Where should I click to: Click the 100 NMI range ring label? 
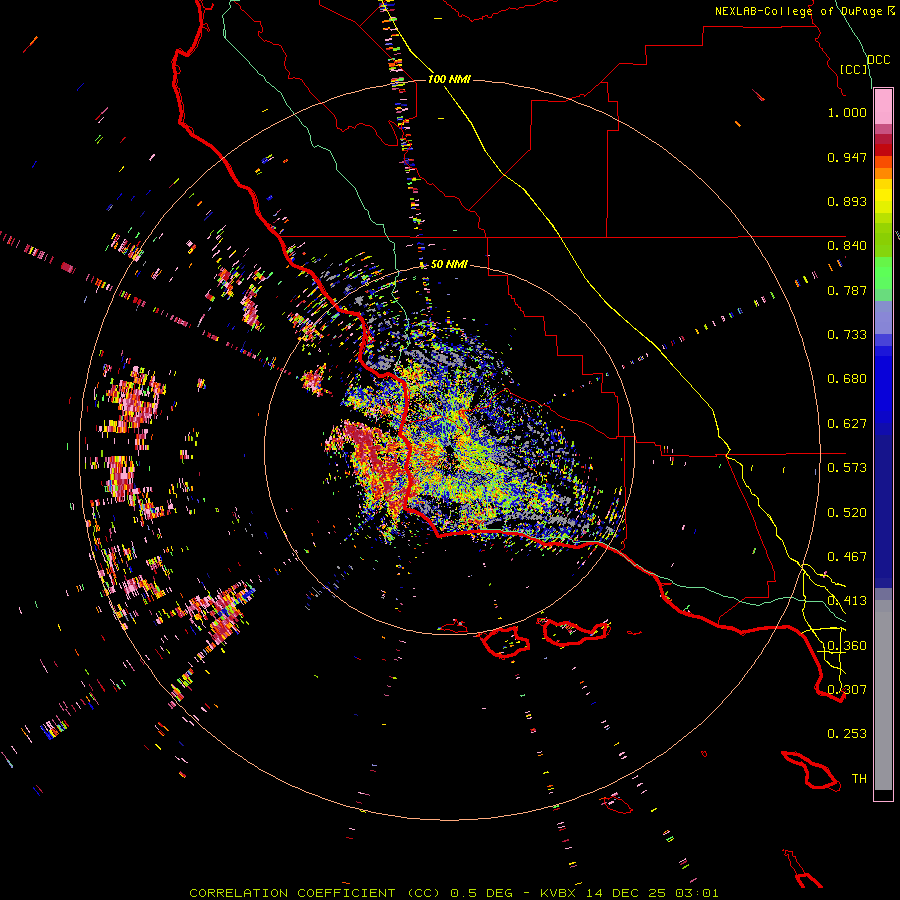(x=449, y=79)
